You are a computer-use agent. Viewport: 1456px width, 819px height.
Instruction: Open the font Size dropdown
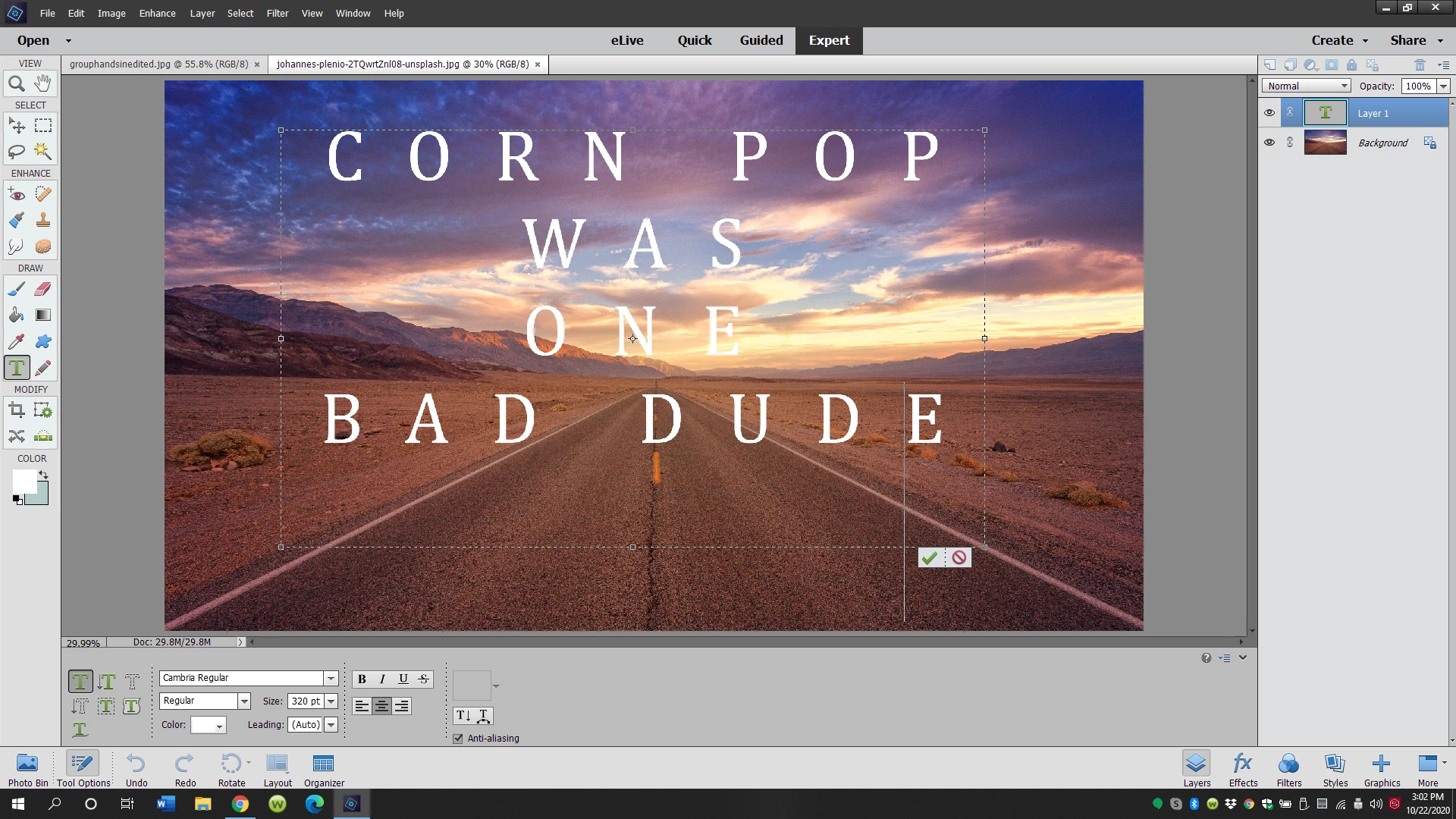(x=331, y=701)
